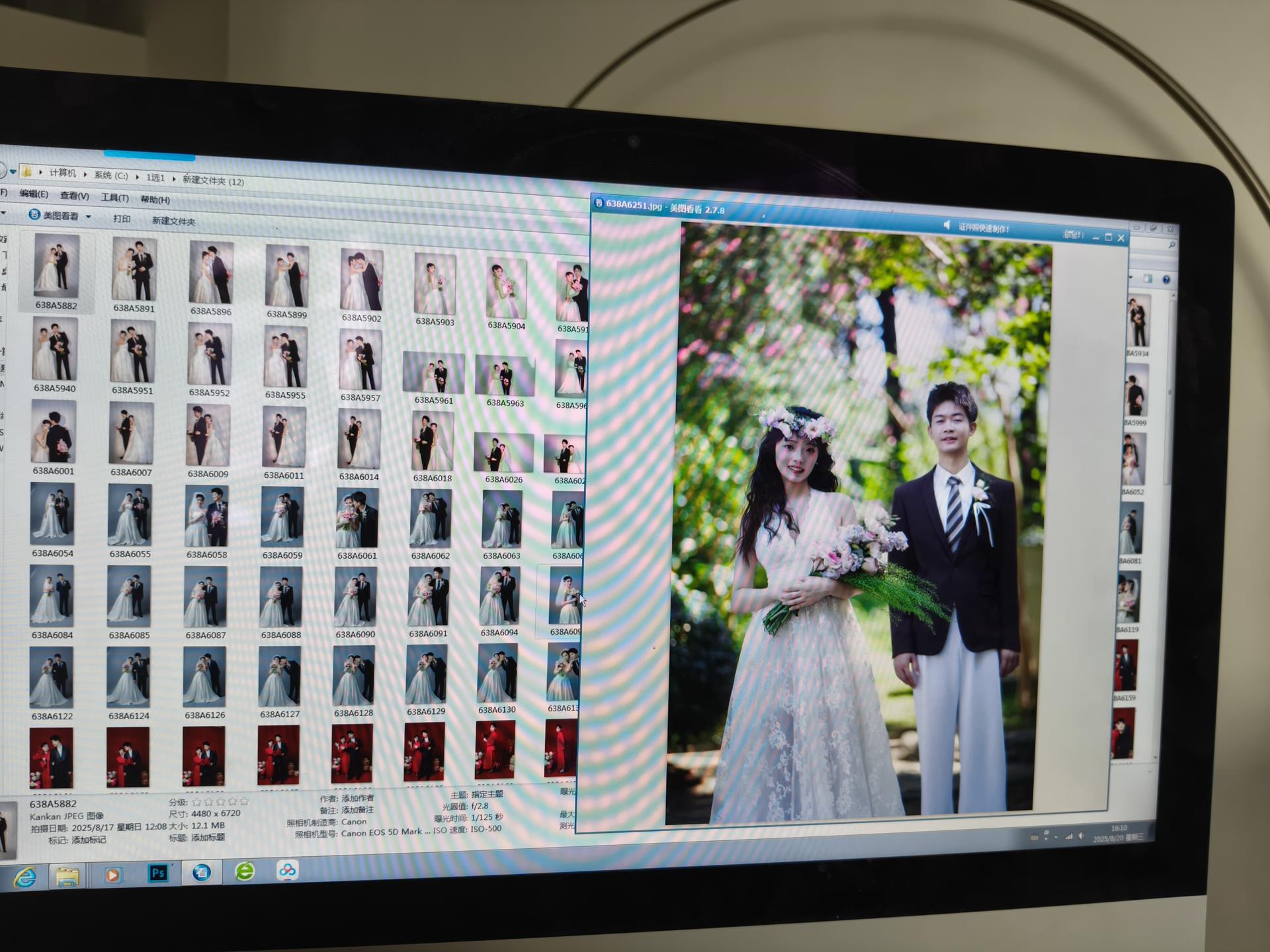The height and width of the screenshot is (952, 1270).
Task: Open the Baidu cloud taskbar icon
Action: [287, 870]
